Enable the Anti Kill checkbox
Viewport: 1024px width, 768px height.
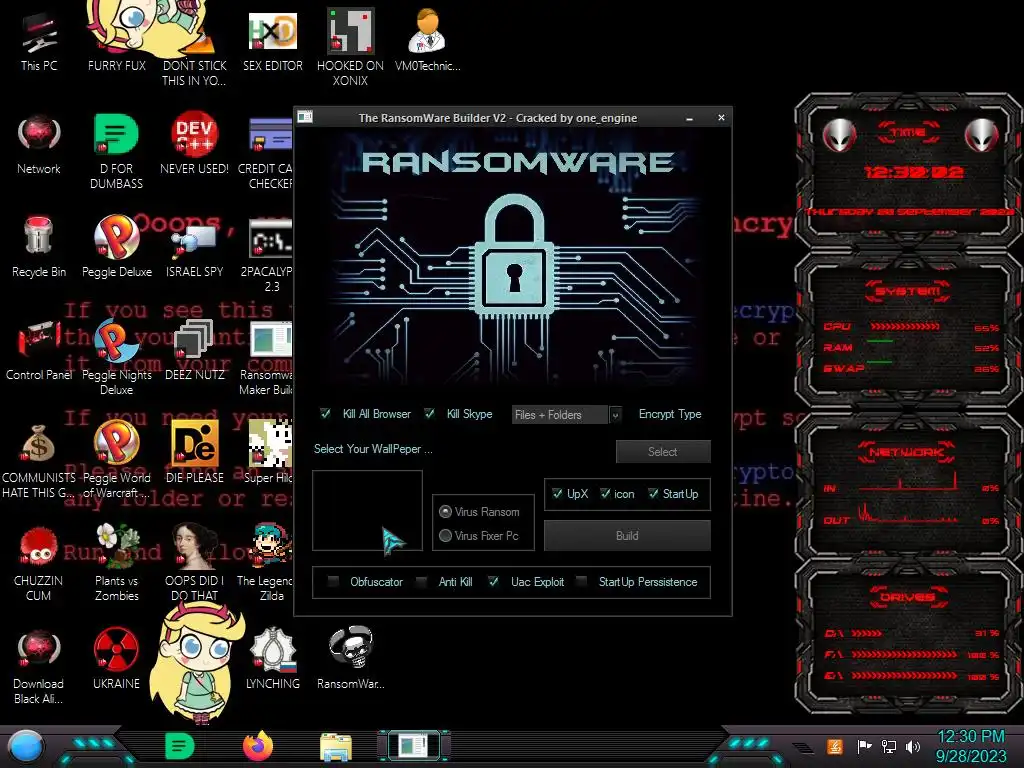pos(422,581)
